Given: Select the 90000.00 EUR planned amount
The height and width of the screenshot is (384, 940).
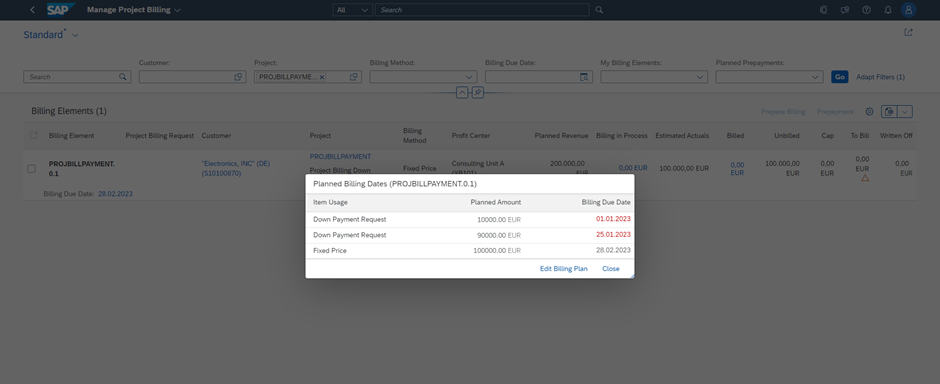Looking at the screenshot, I should (499, 235).
